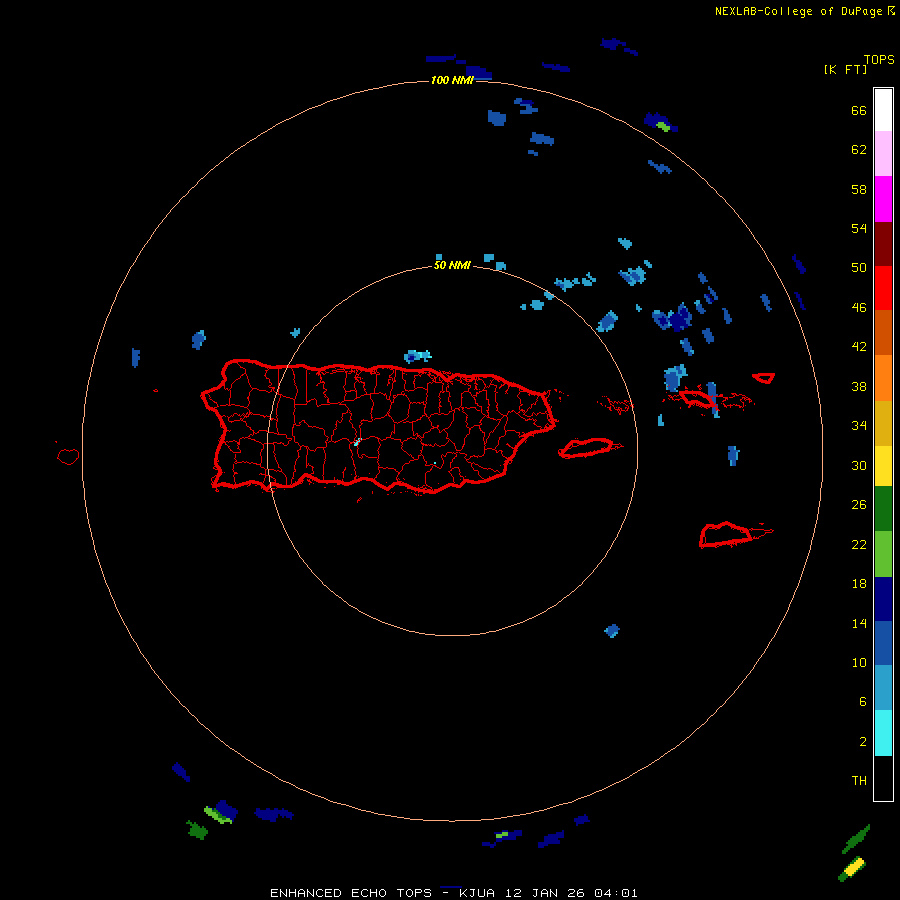This screenshot has width=900, height=900.
Task: Click the "2" legend label
Action: [862, 742]
